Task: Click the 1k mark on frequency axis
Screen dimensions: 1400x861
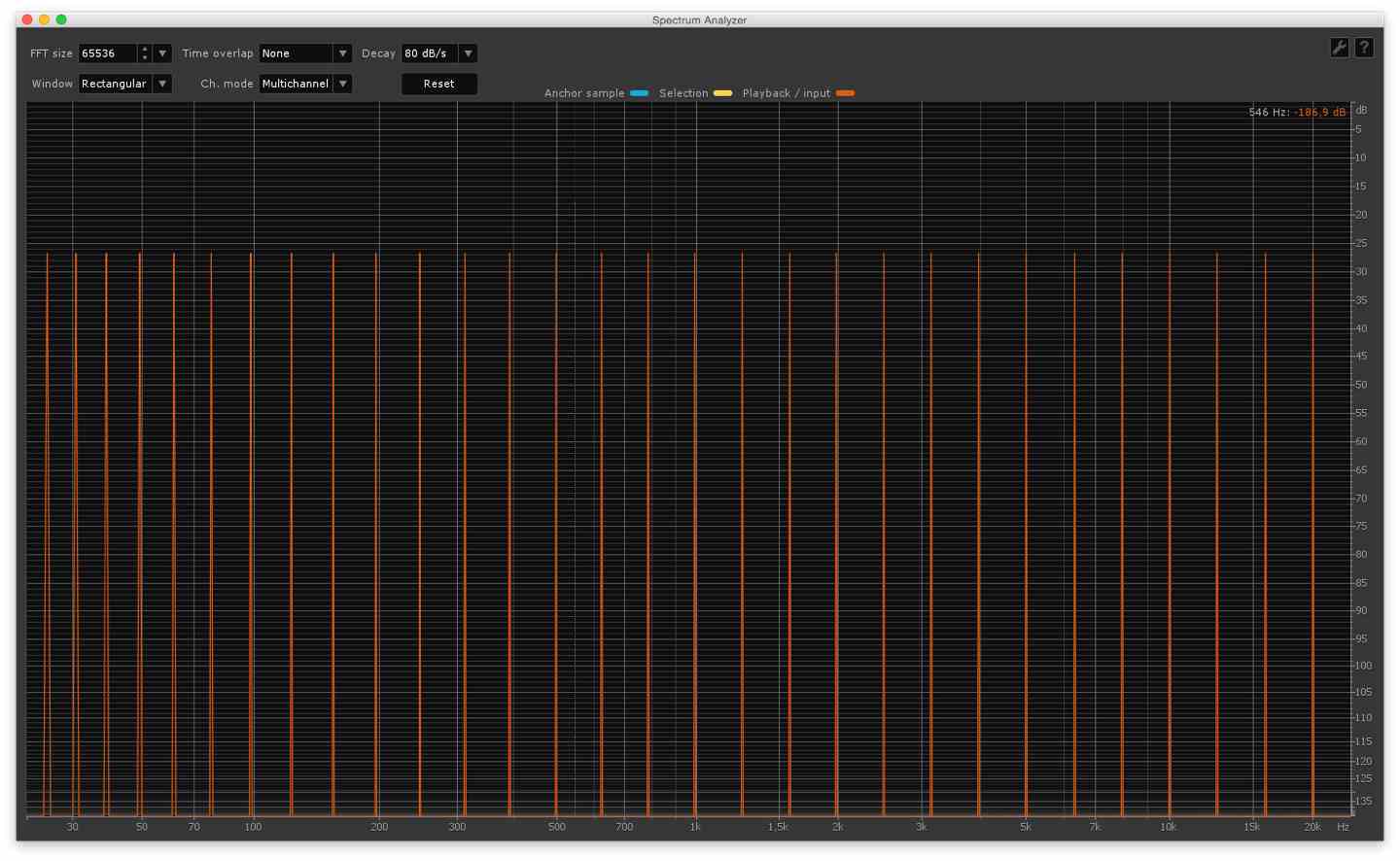Action: pos(695,827)
